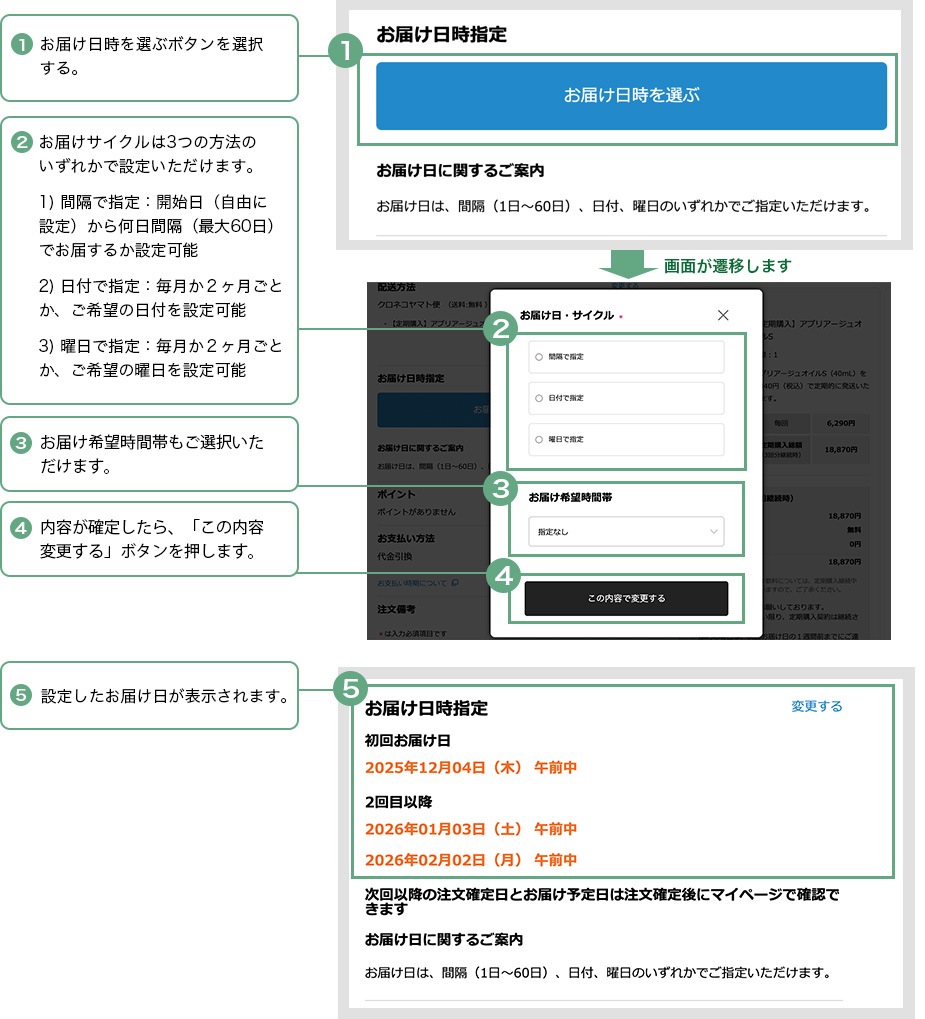Click the step 5 explanation callout box
The width and height of the screenshot is (925, 1019).
pos(149,695)
